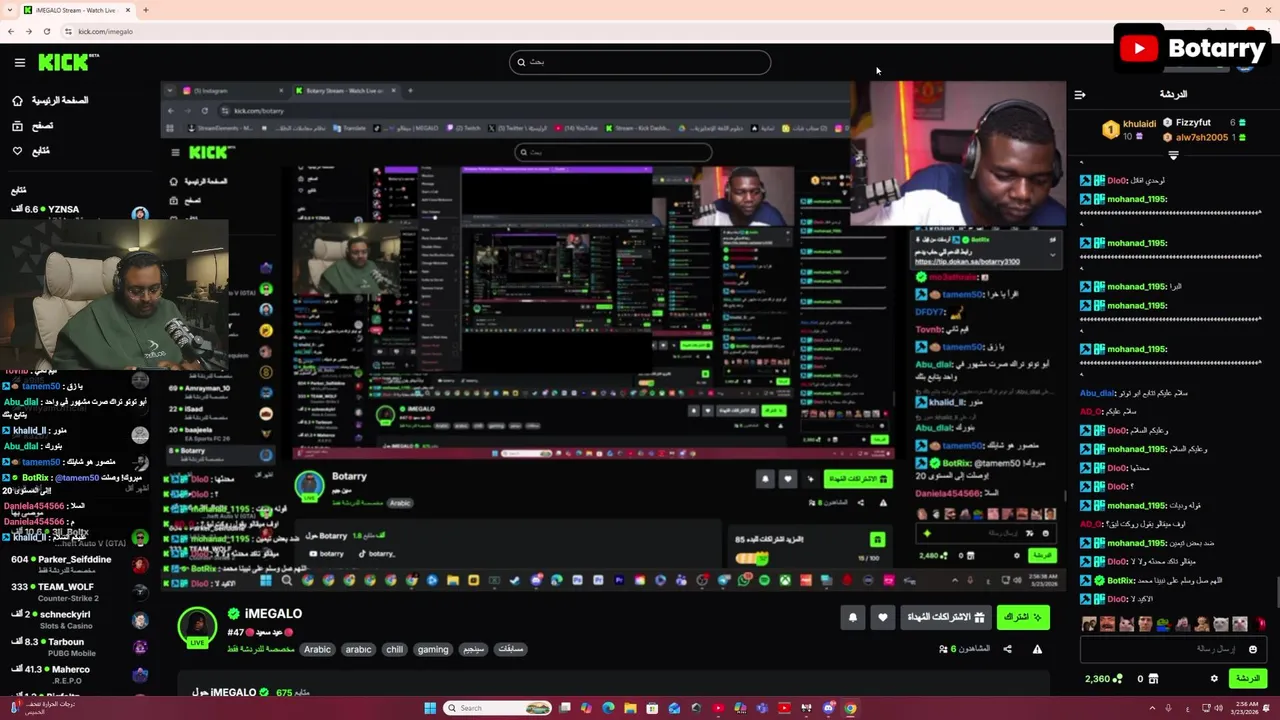
Task: Open the channel shop icon below chat
Action: (1153, 679)
